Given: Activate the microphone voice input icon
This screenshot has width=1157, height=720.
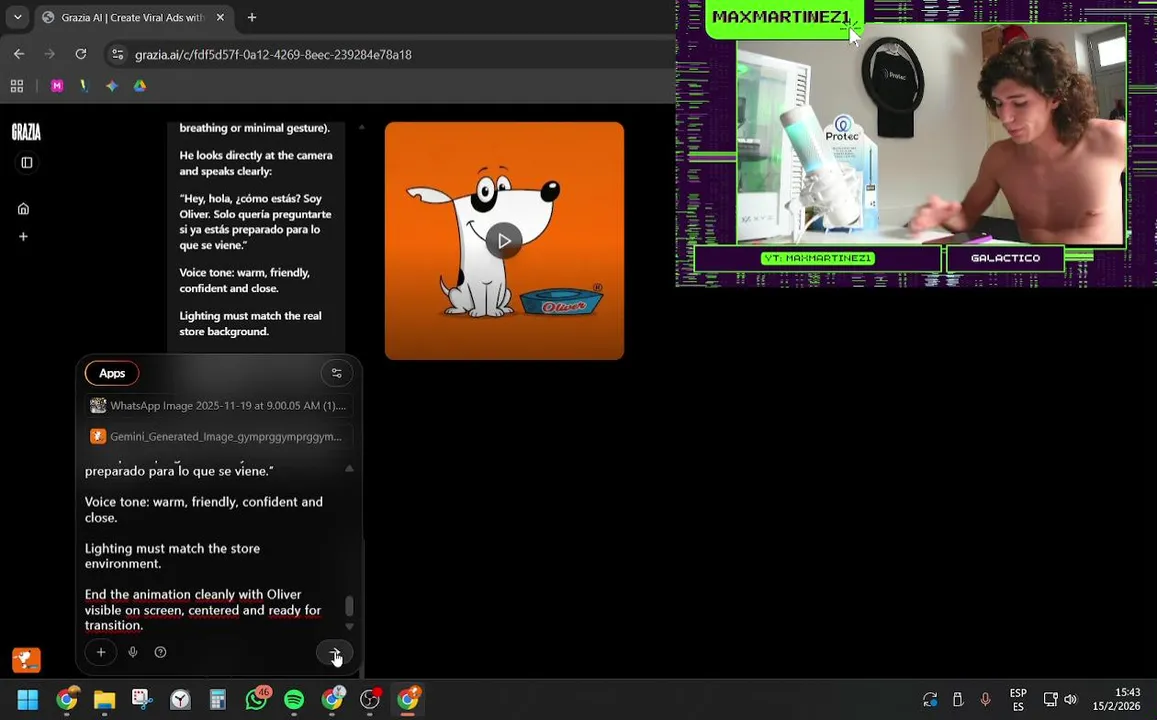Looking at the screenshot, I should click(x=133, y=652).
